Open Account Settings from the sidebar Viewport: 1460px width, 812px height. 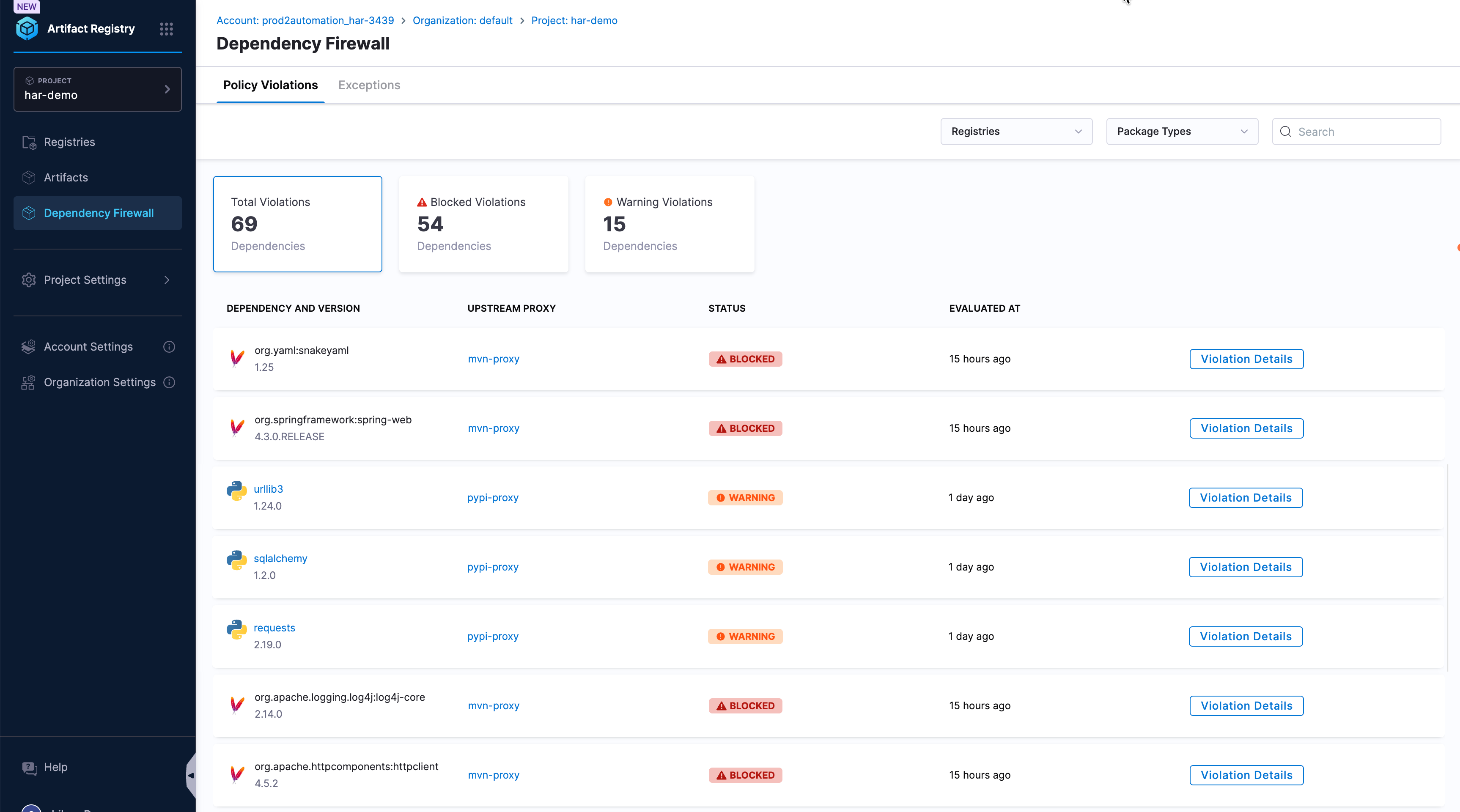[88, 346]
